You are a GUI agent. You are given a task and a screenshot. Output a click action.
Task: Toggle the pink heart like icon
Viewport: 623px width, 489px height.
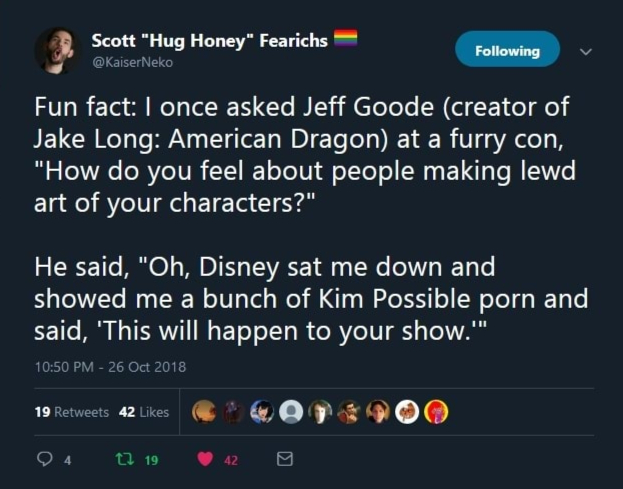point(207,461)
